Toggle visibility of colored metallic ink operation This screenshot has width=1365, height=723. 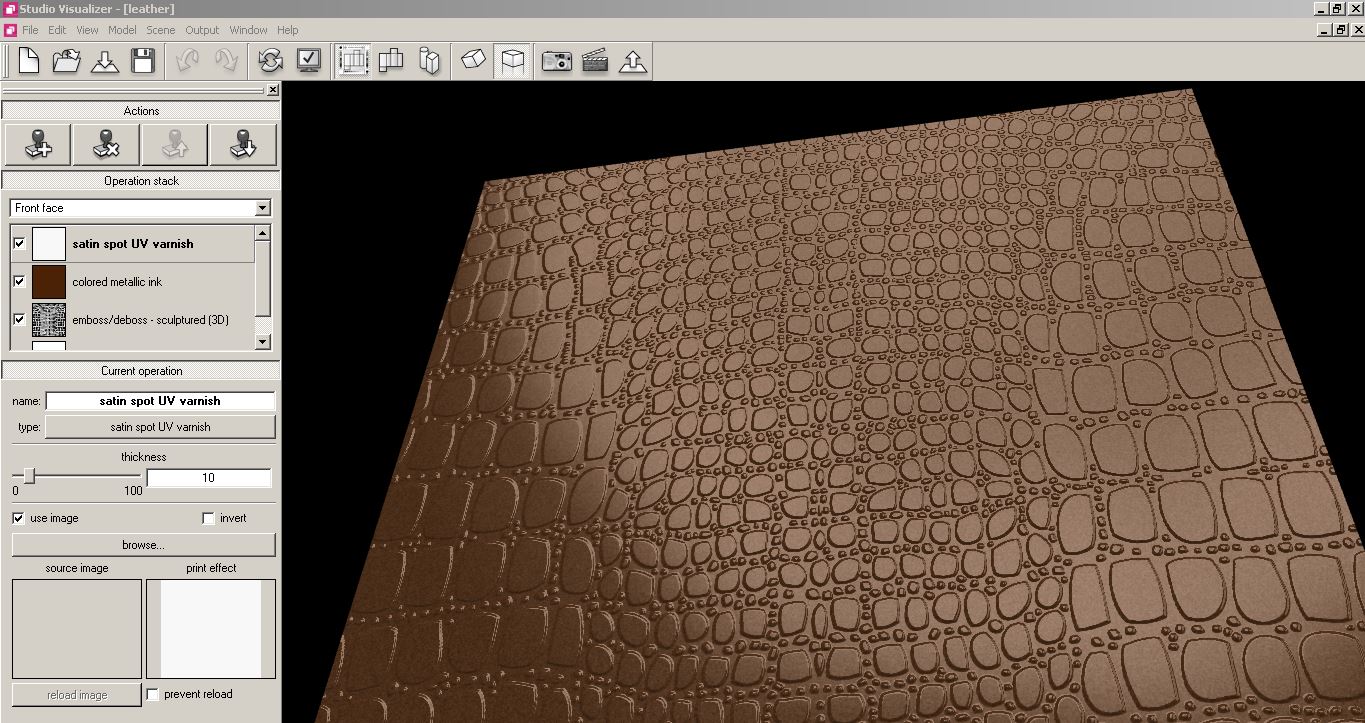click(x=19, y=281)
